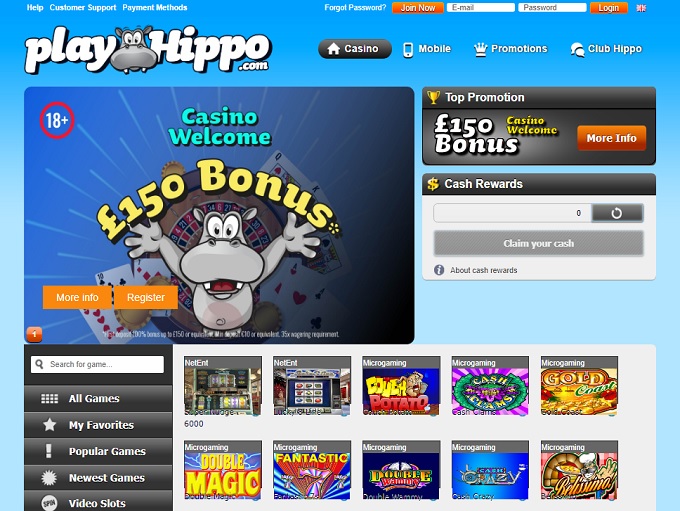The width and height of the screenshot is (680, 511).
Task: Click the Join Now button
Action: click(418, 8)
